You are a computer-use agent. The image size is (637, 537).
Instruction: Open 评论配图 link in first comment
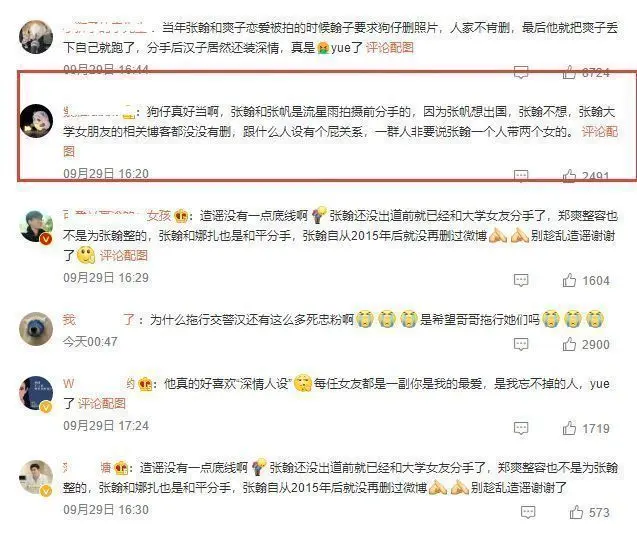pos(390,48)
